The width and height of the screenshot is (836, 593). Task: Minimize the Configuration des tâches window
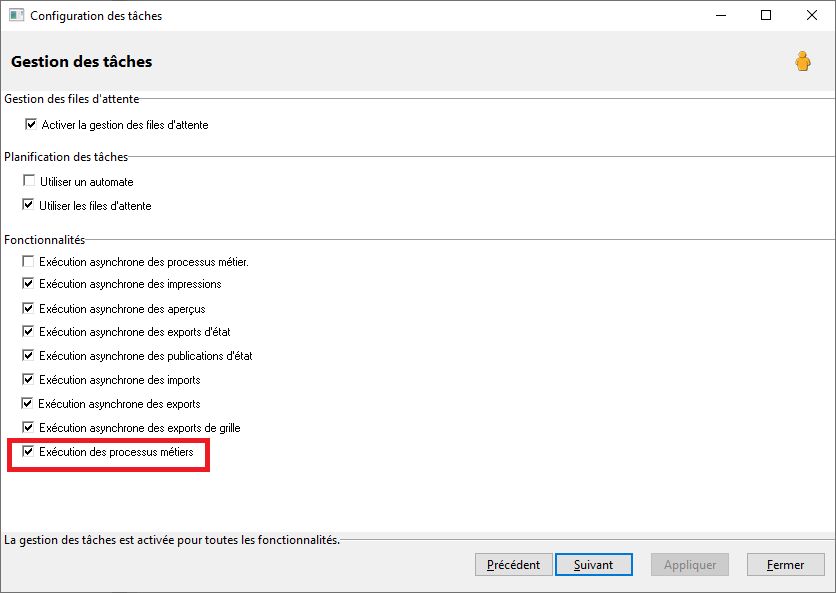tap(721, 15)
